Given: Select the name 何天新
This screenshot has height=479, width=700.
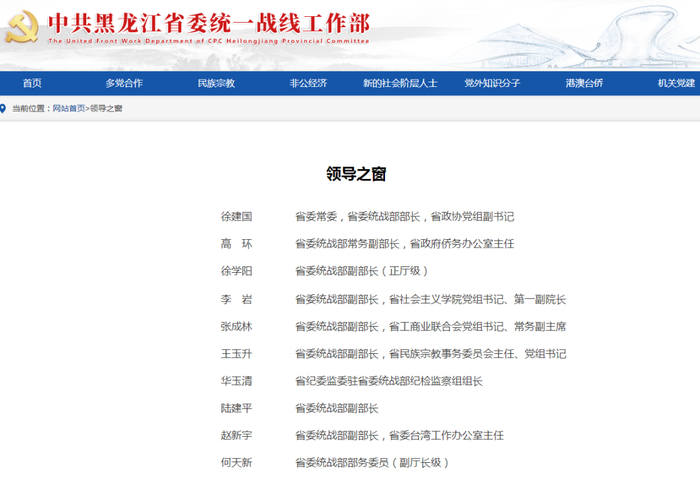Looking at the screenshot, I should (237, 462).
